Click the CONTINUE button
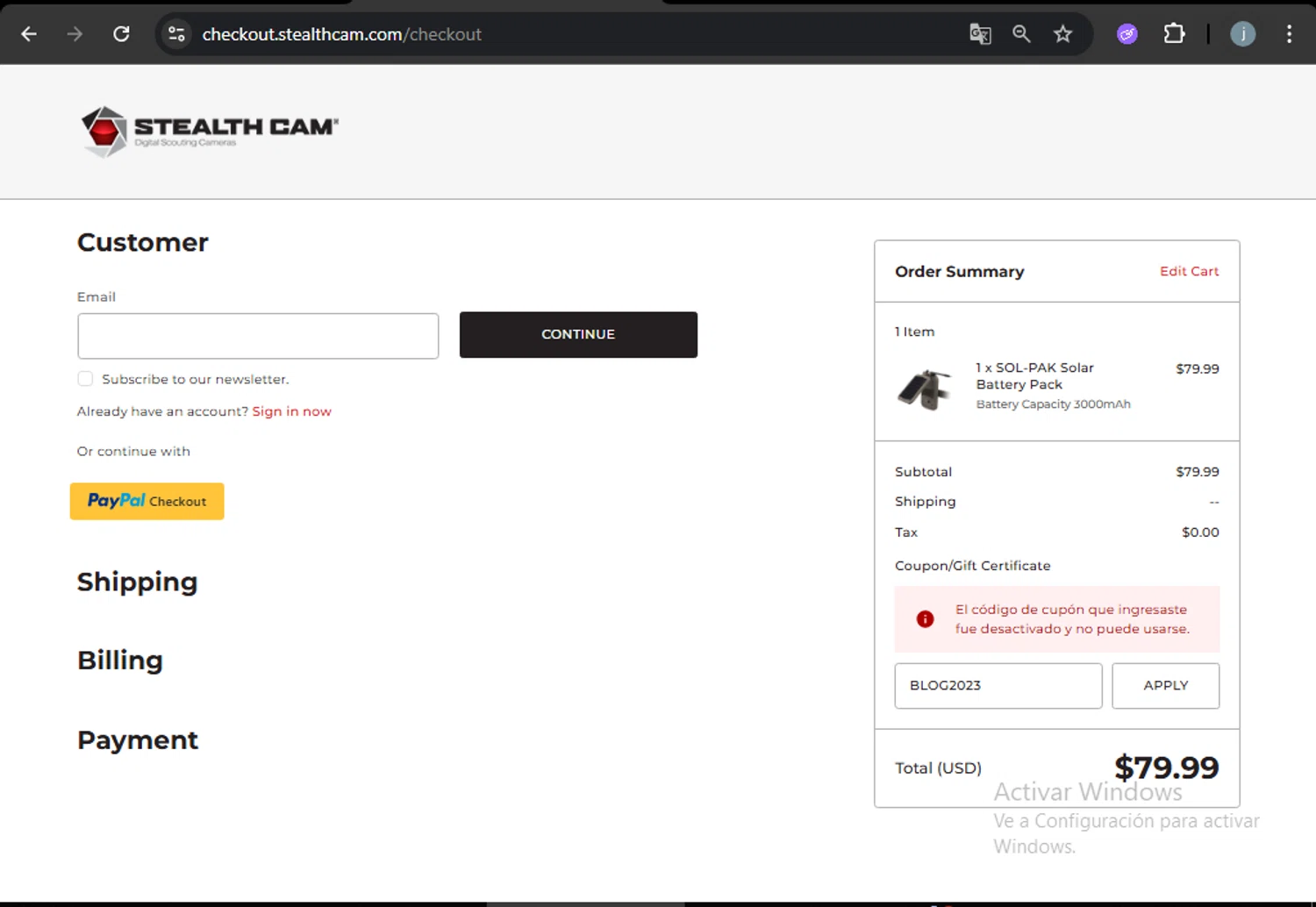 click(x=578, y=334)
